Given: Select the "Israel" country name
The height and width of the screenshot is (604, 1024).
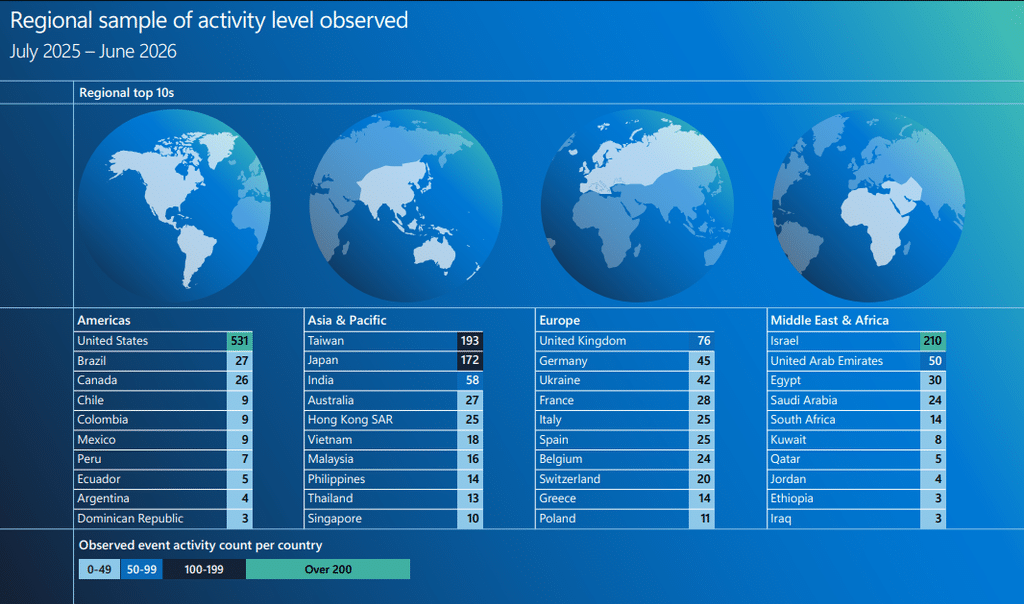Looking at the screenshot, I should coord(784,341).
